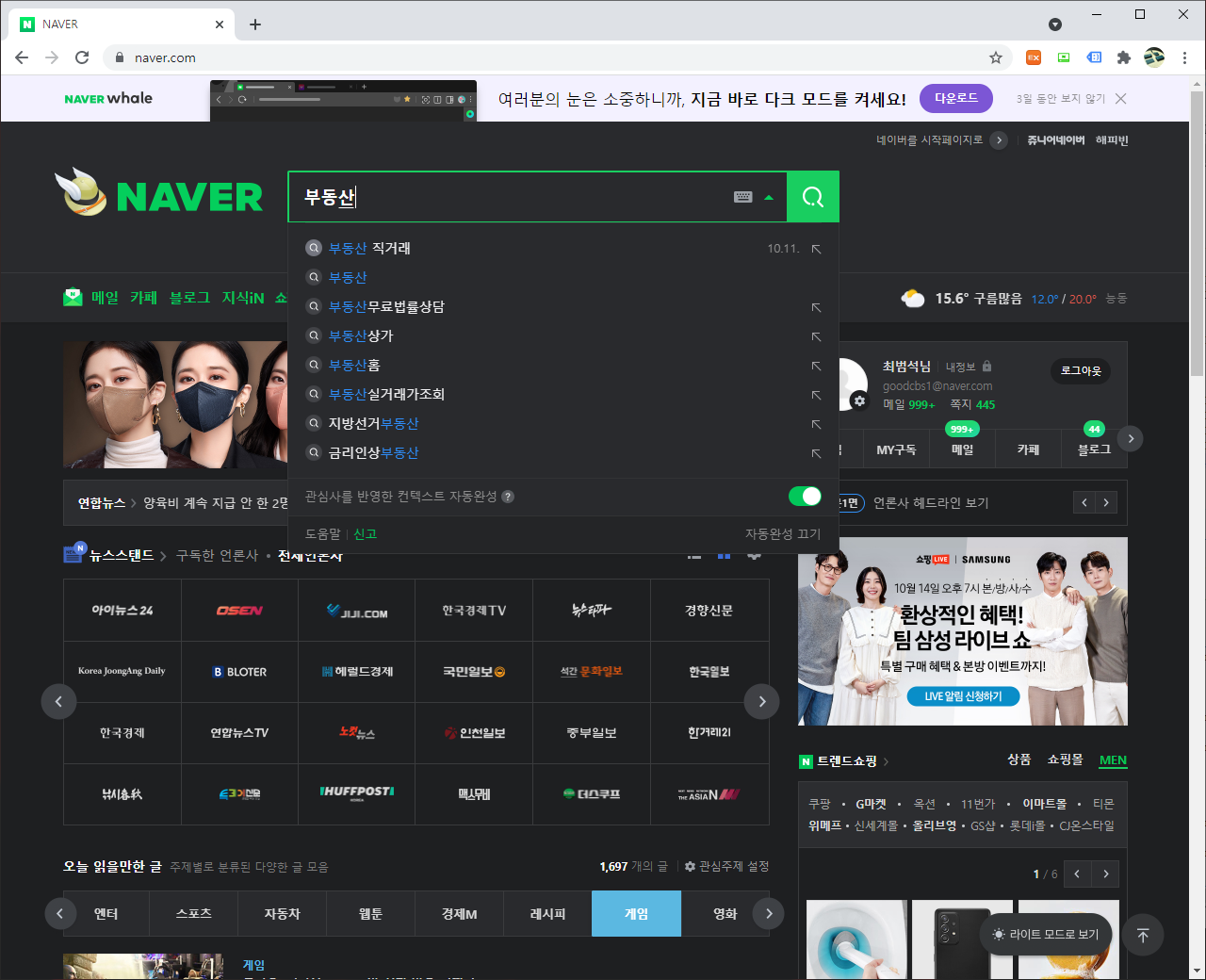Open the 블로그 service link

(189, 298)
